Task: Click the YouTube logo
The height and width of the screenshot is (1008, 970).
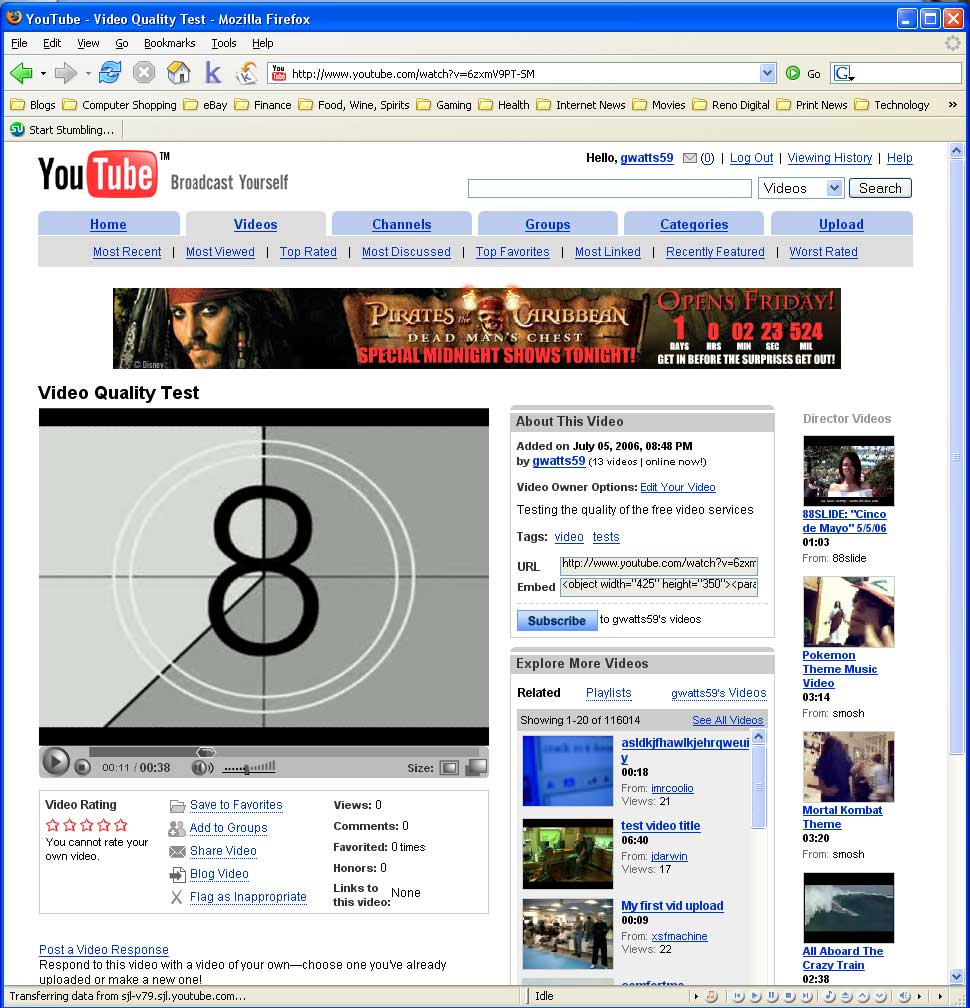Action: coord(98,174)
